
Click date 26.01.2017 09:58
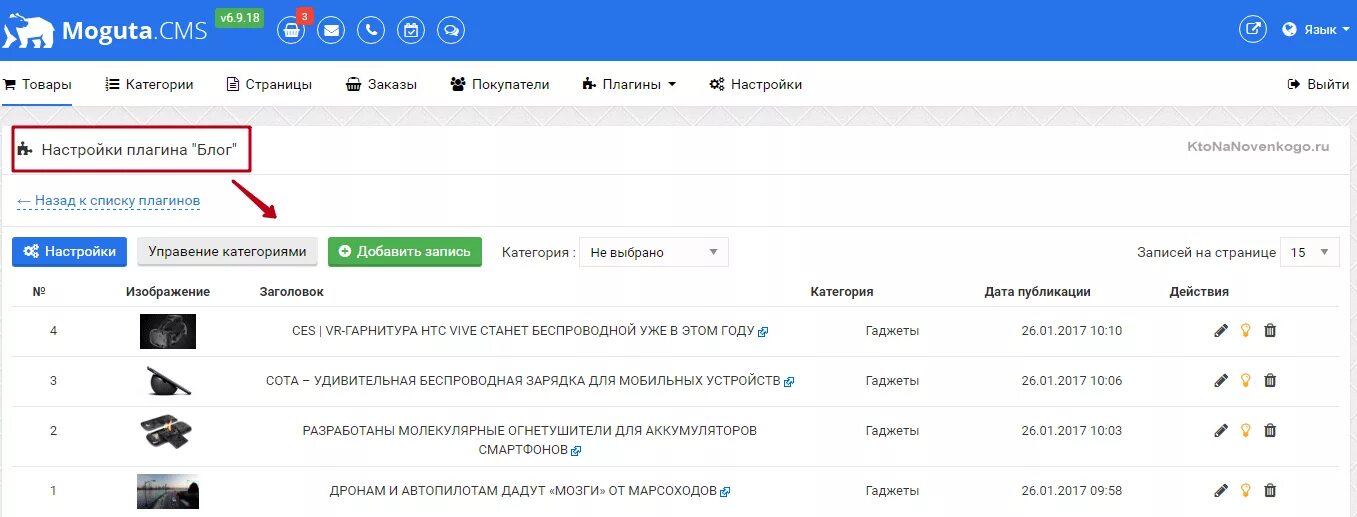(x=1072, y=491)
